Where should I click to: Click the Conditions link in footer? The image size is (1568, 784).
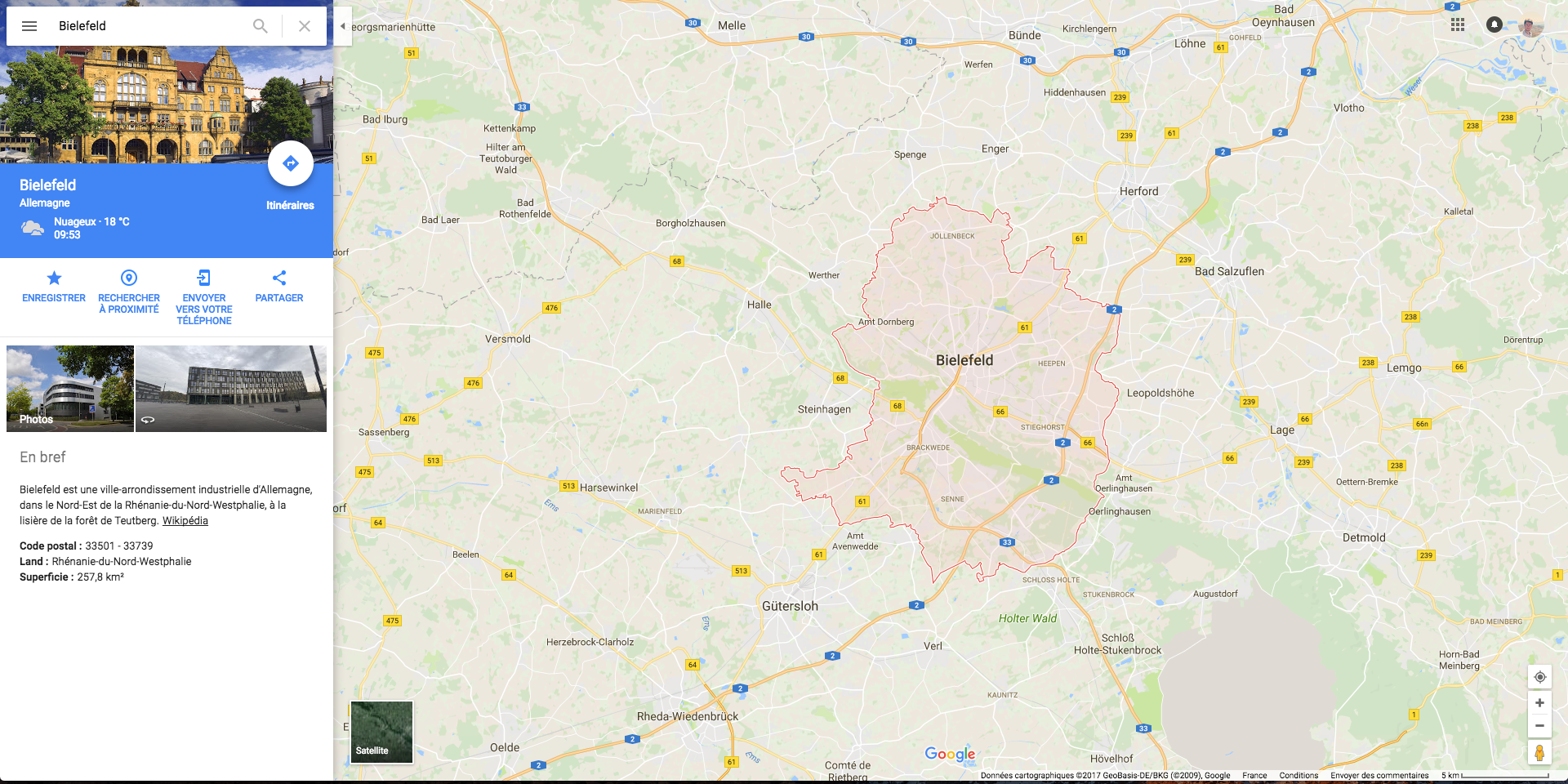pos(1298,776)
